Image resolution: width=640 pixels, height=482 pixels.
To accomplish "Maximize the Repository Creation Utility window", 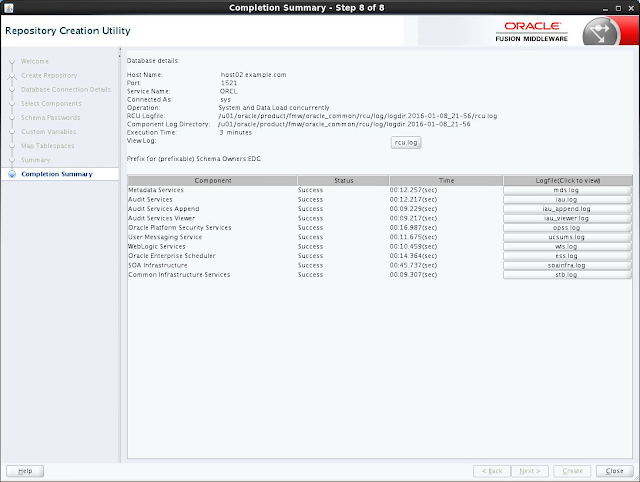I will point(618,8).
